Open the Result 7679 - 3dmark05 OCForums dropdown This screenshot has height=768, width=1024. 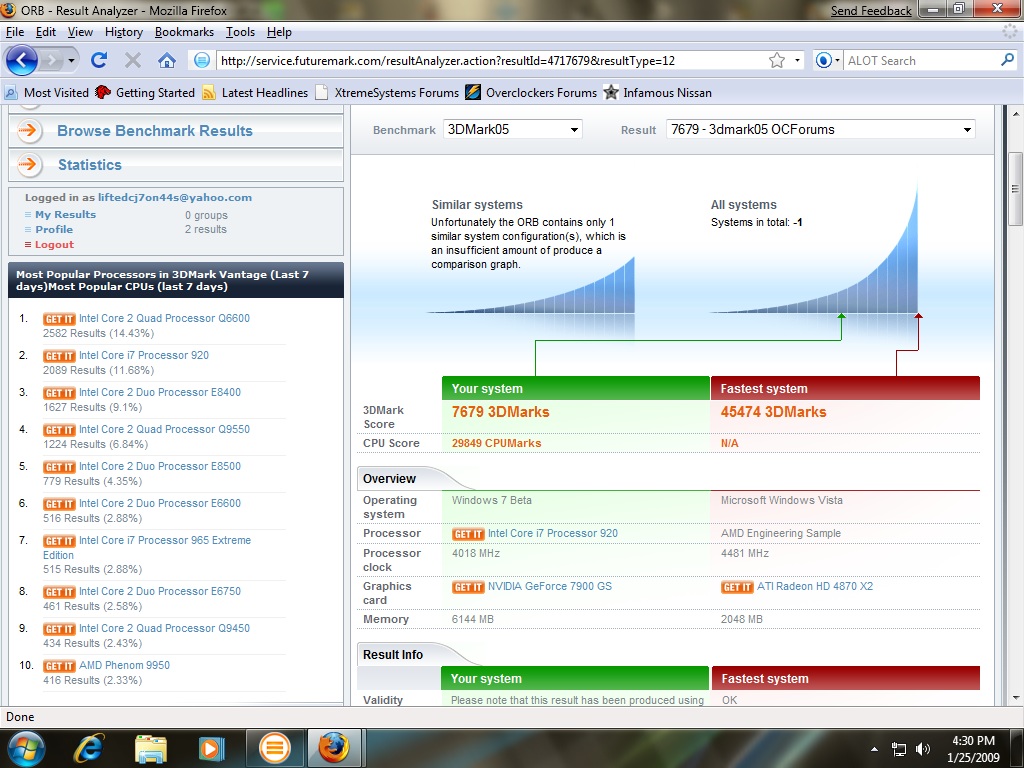coord(820,129)
